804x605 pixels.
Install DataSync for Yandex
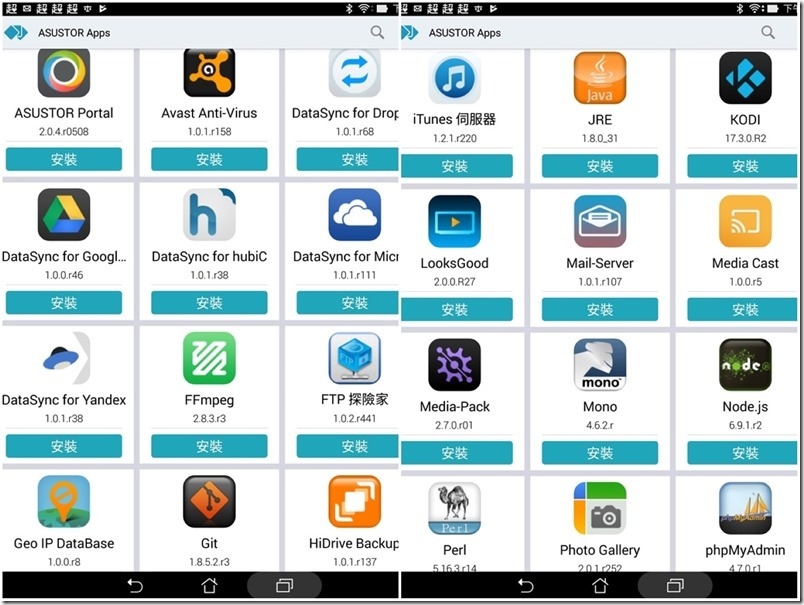64,446
